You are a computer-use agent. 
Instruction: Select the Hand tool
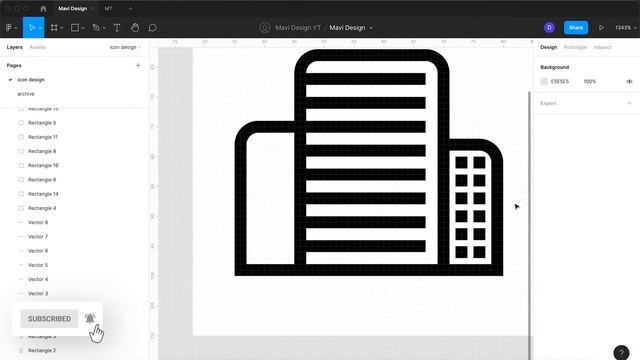[135, 28]
